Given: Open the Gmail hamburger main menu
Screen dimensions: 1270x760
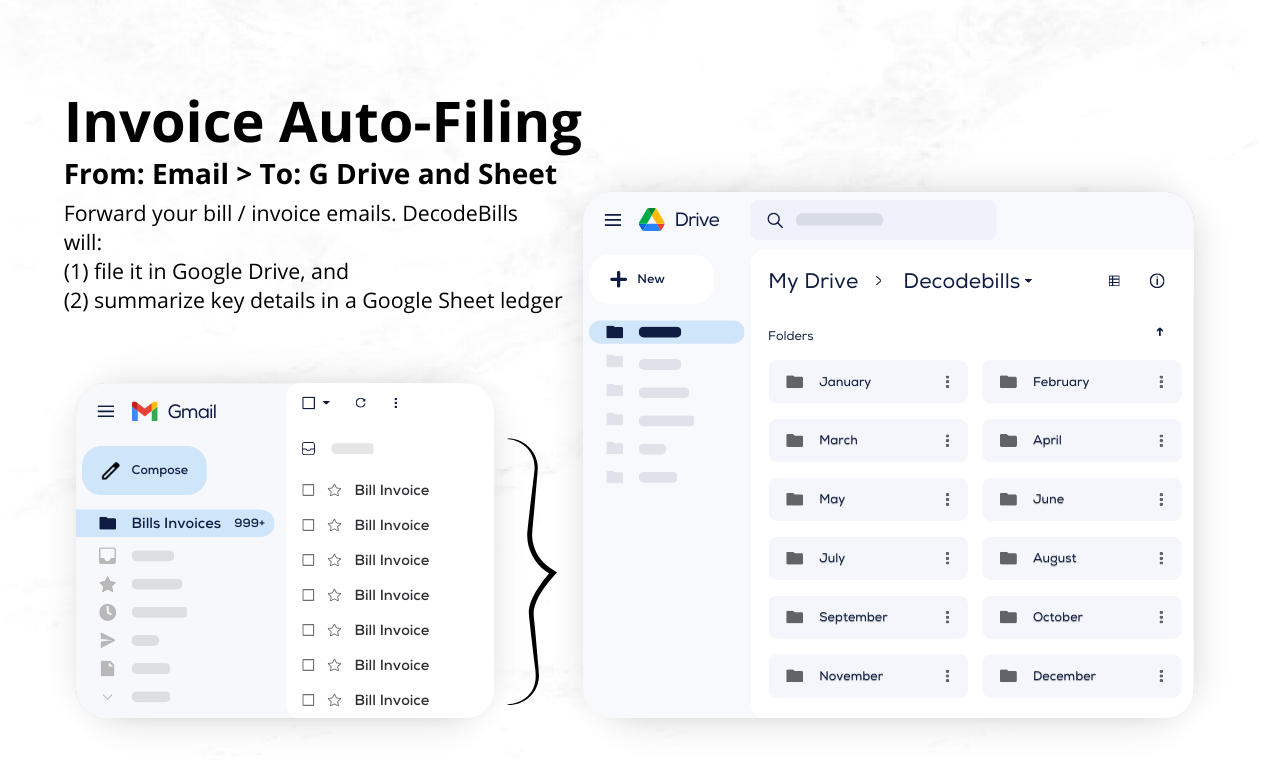Looking at the screenshot, I should [106, 411].
